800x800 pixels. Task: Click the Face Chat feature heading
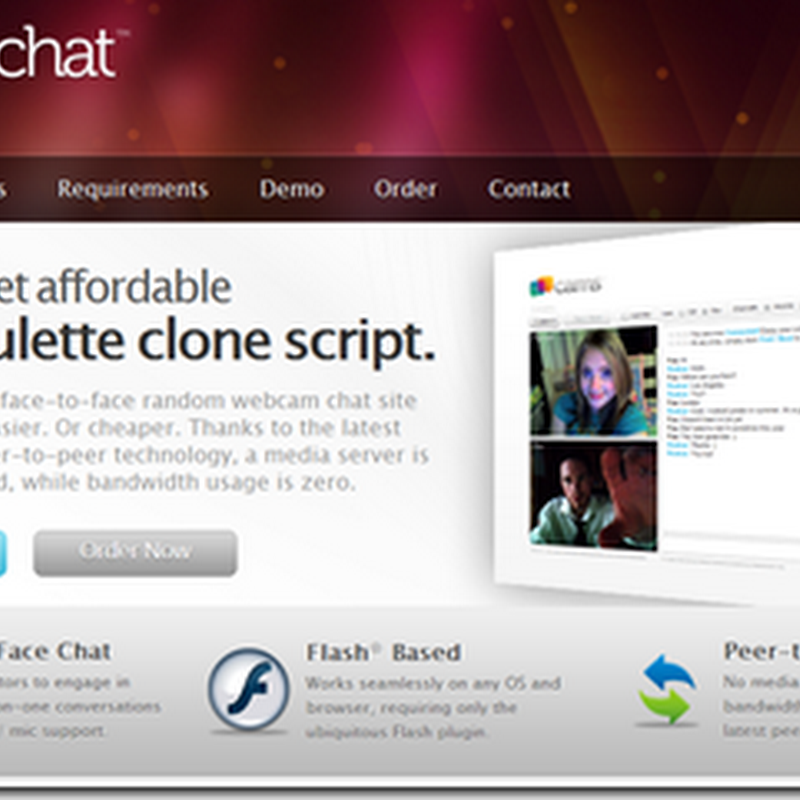coord(55,651)
